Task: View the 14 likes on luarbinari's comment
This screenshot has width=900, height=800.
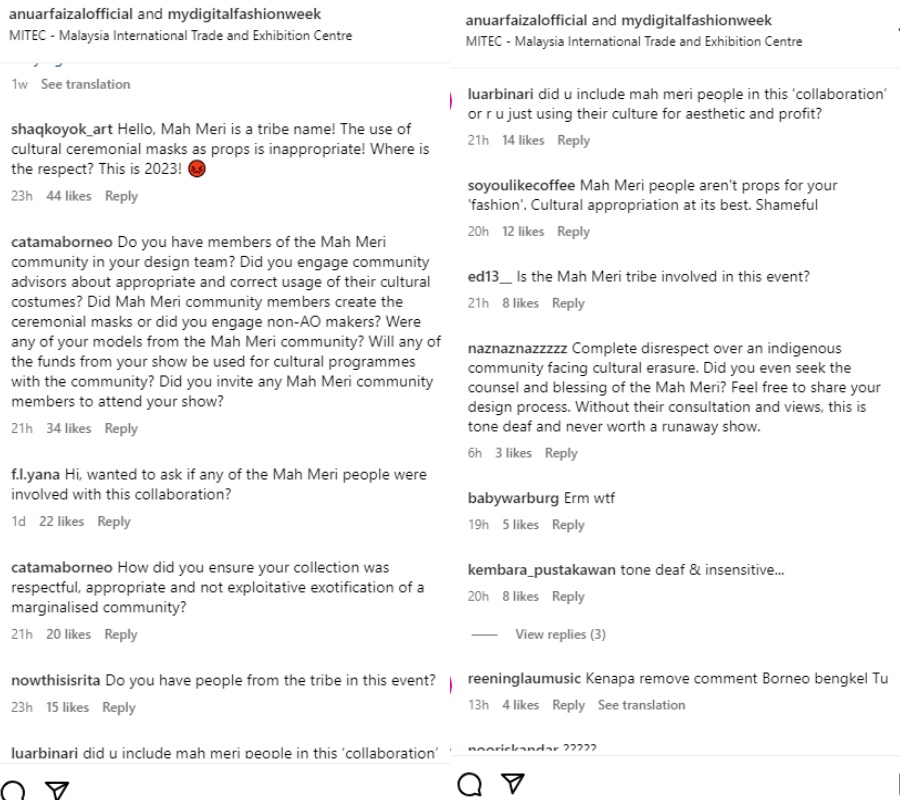Action: click(523, 140)
